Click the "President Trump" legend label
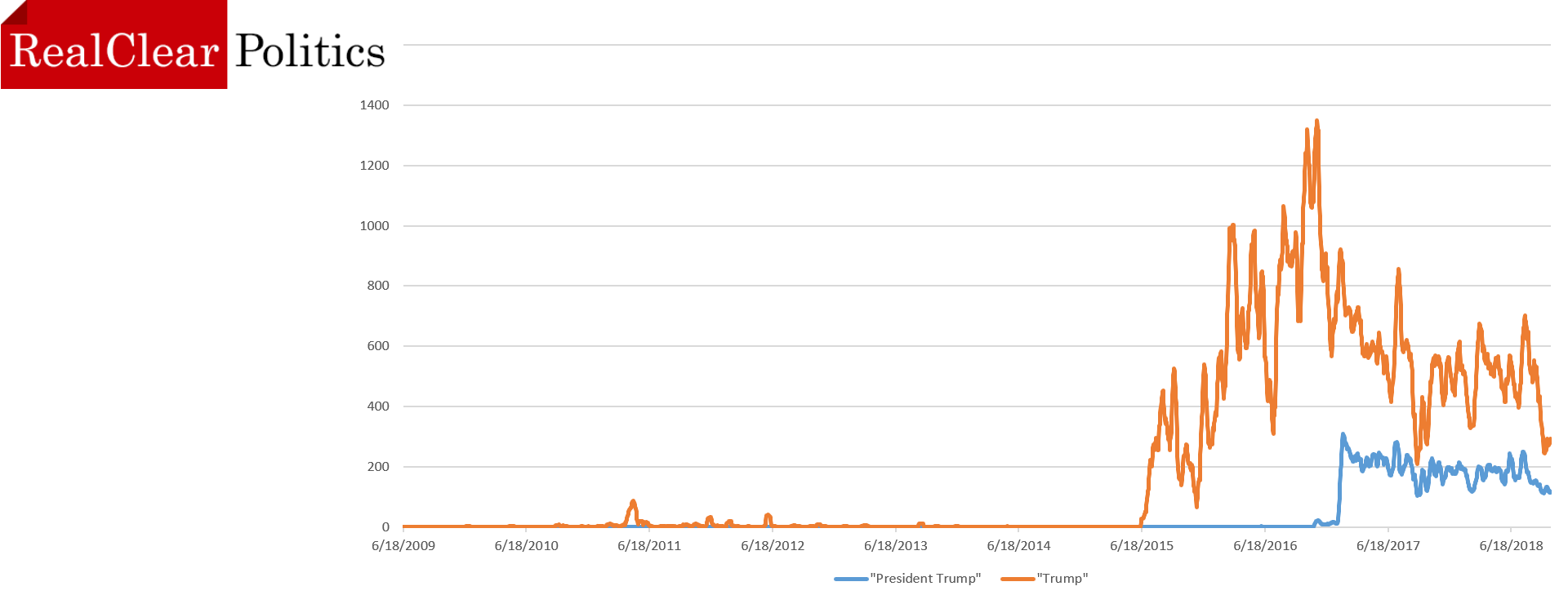 [925, 578]
